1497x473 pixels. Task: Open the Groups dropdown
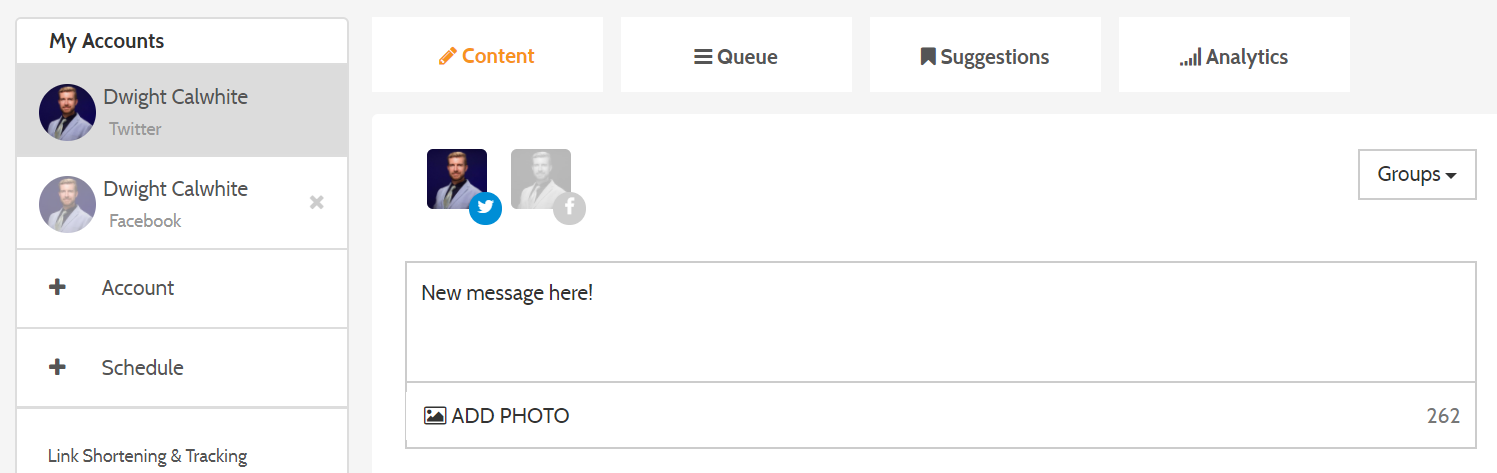tap(1417, 174)
